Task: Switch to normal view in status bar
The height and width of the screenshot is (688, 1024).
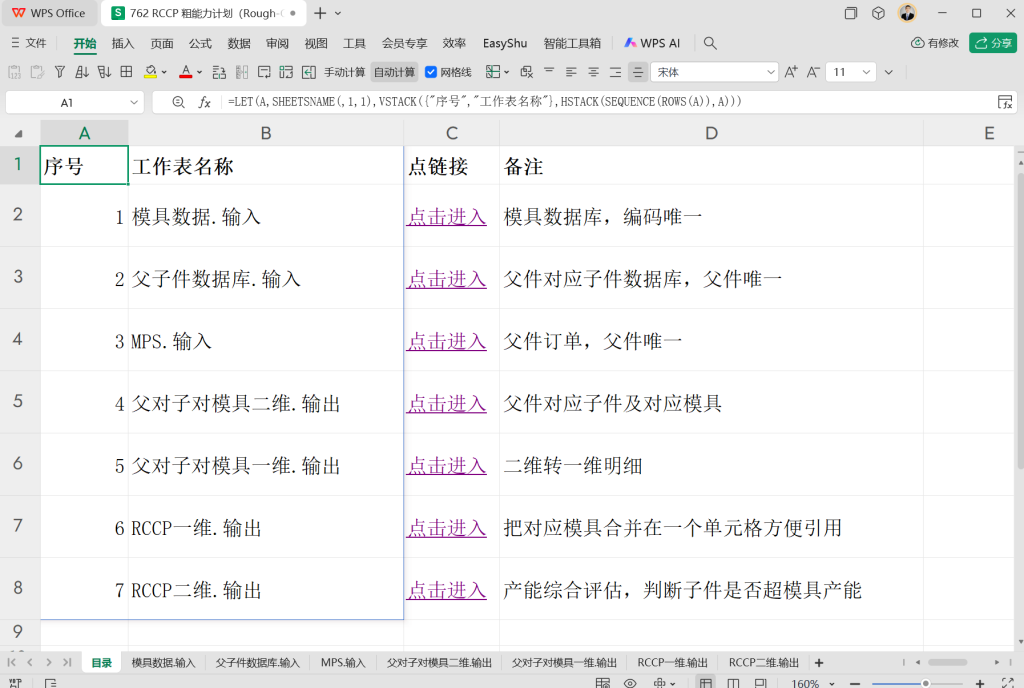Action: pos(705,683)
